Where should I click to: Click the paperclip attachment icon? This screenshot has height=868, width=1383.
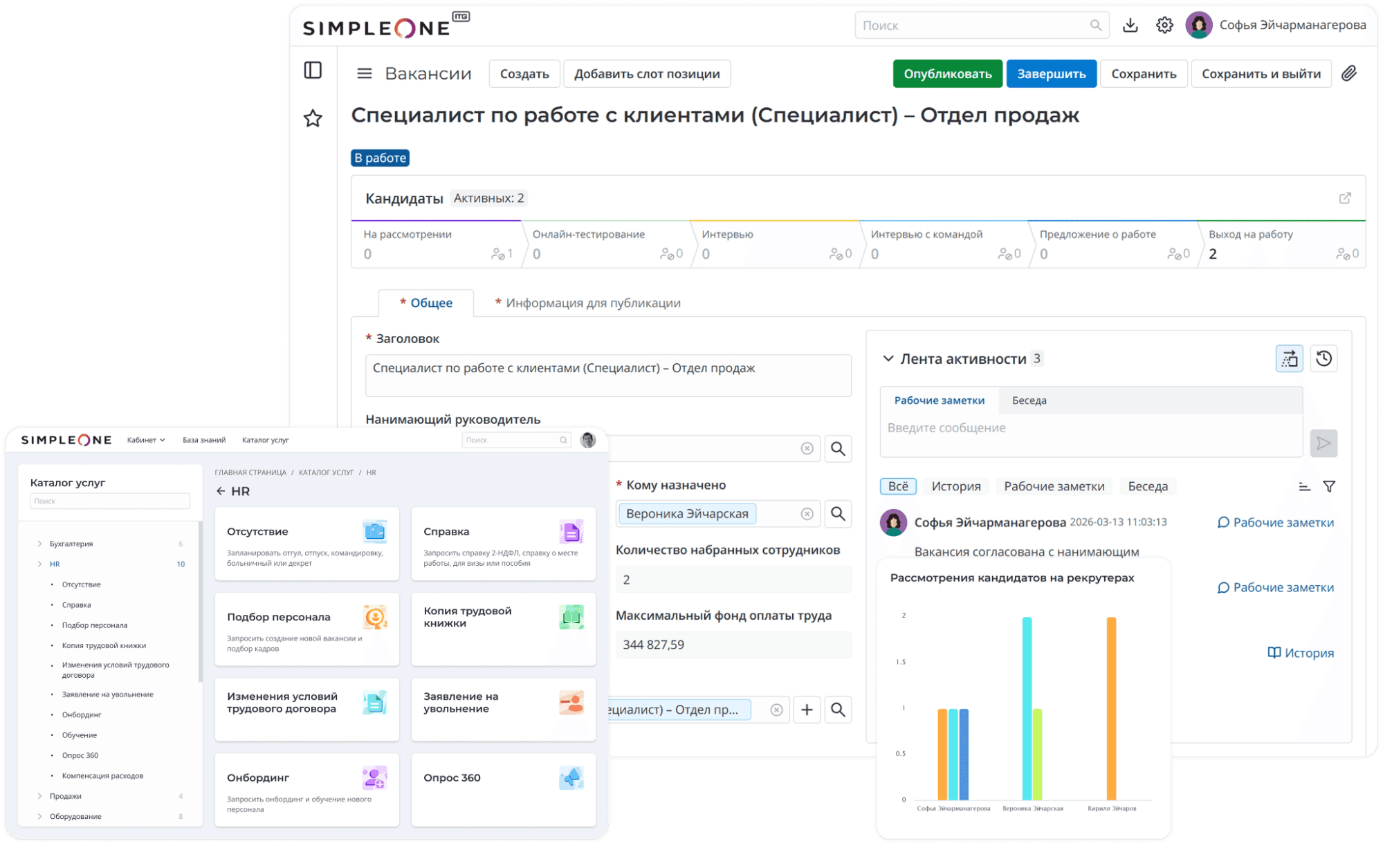click(x=1349, y=73)
